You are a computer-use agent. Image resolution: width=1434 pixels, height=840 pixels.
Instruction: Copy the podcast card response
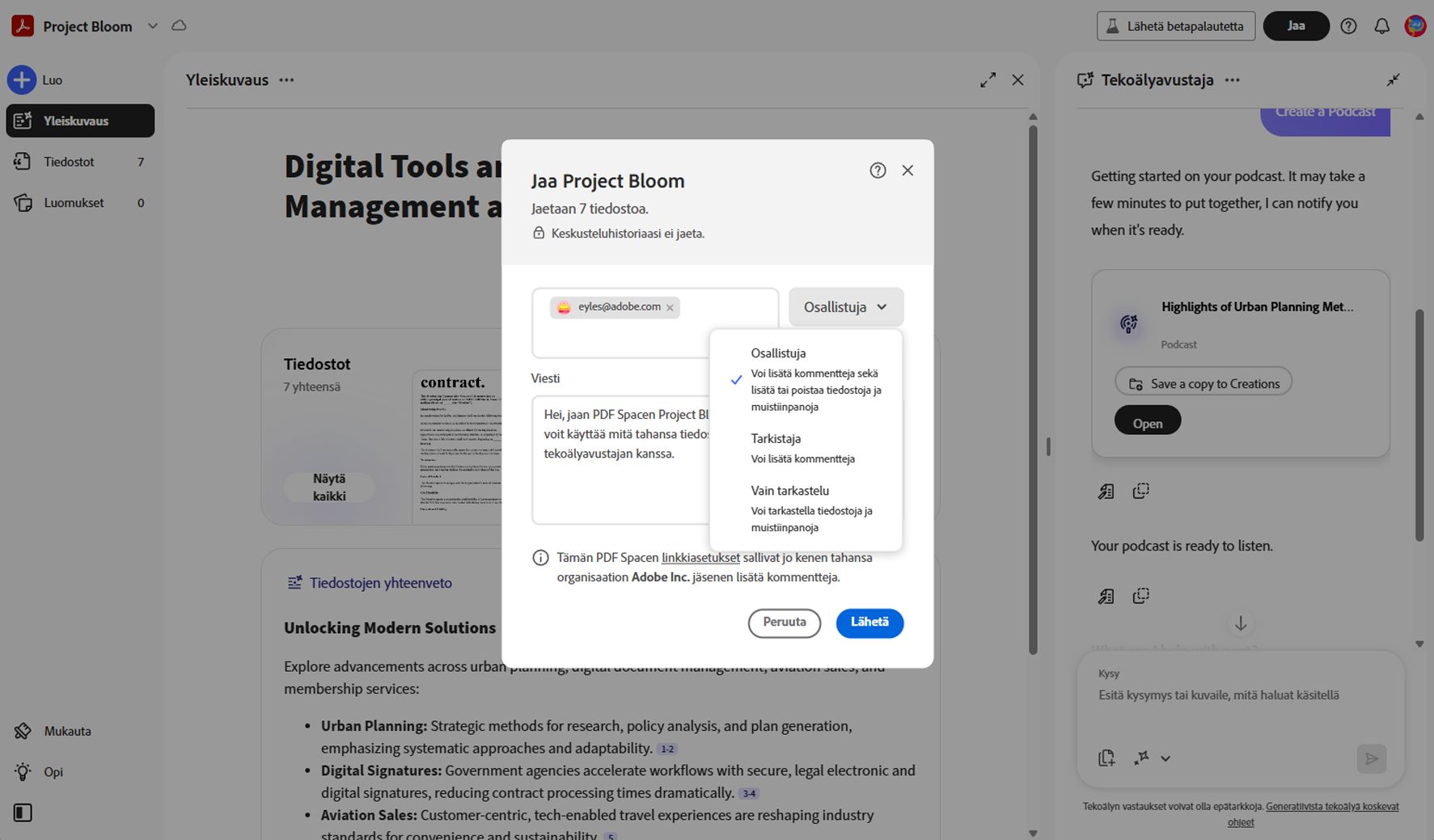pyautogui.click(x=1140, y=491)
